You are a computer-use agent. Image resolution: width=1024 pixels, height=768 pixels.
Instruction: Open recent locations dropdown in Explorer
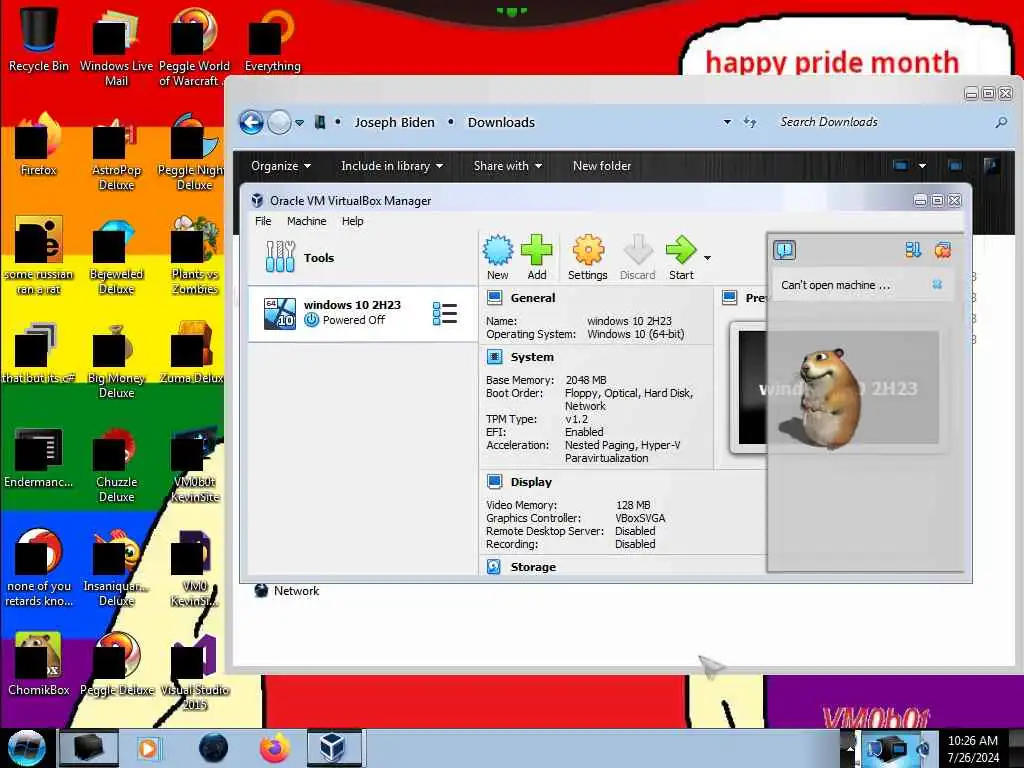[299, 123]
